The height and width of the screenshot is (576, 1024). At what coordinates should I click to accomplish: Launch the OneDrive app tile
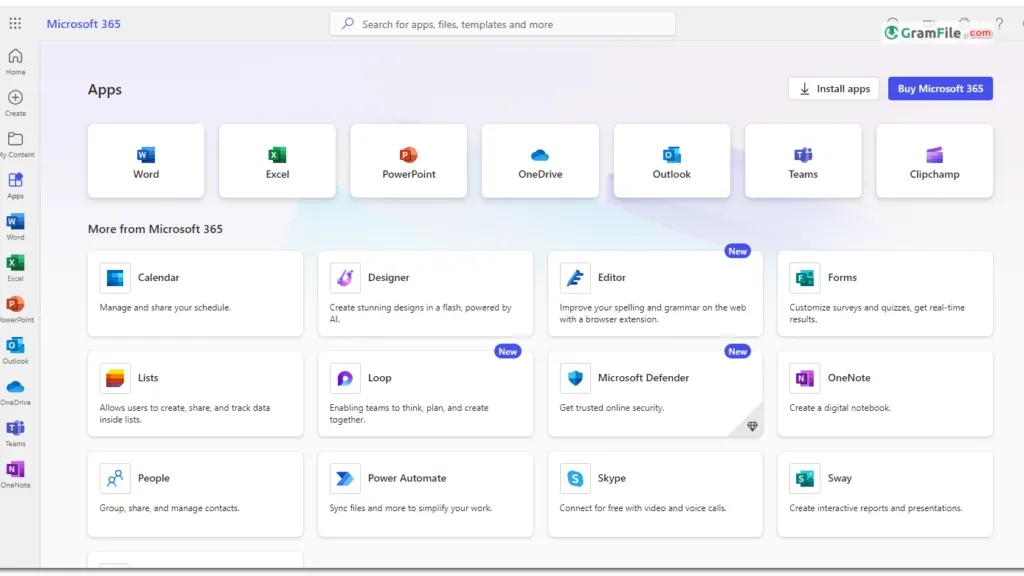click(x=540, y=161)
